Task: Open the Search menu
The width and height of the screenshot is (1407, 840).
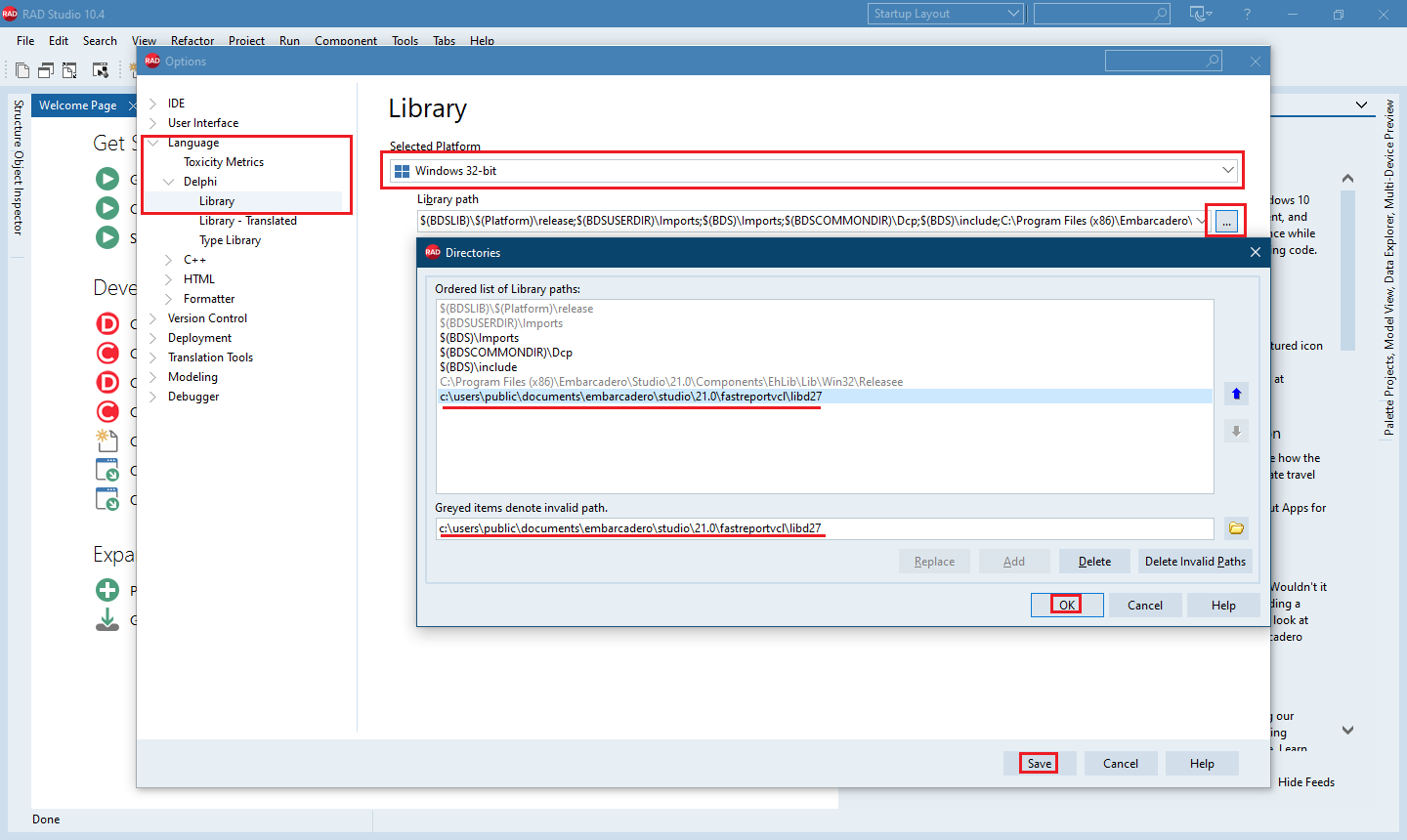Action: coord(100,41)
